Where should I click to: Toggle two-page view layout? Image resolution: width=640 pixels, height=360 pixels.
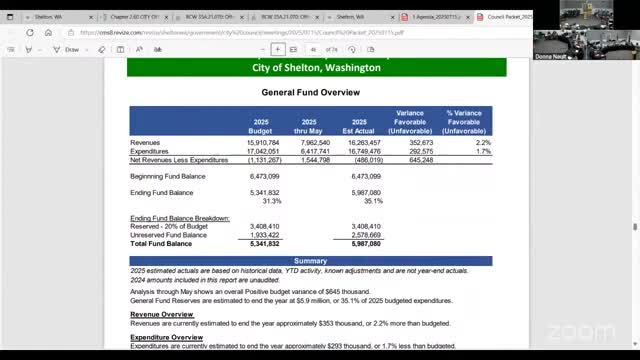pos(120,50)
